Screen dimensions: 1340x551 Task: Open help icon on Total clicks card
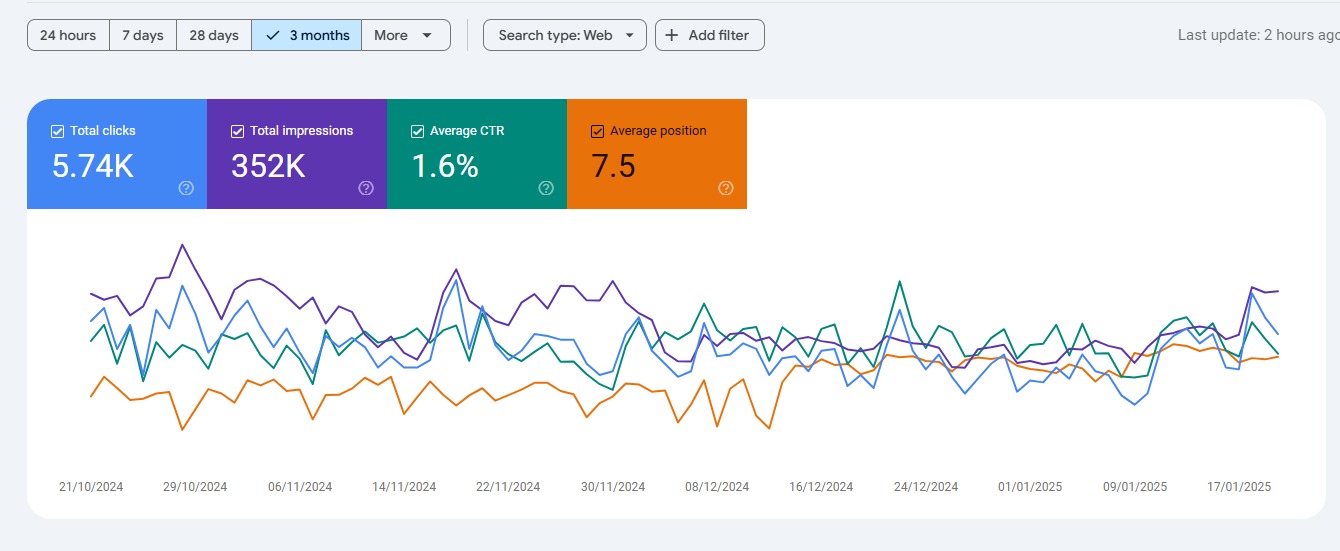186,188
